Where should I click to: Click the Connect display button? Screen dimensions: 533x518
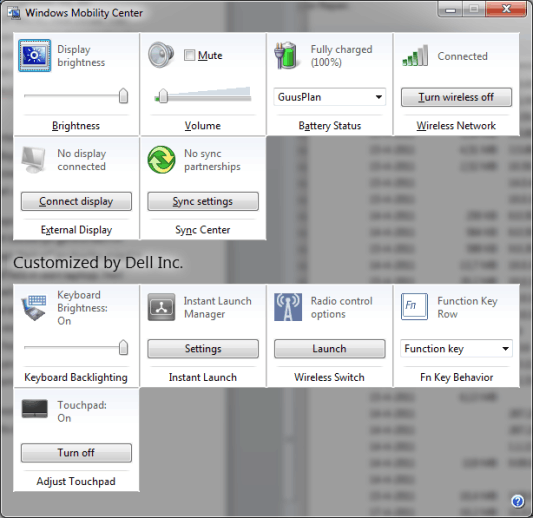[x=76, y=201]
